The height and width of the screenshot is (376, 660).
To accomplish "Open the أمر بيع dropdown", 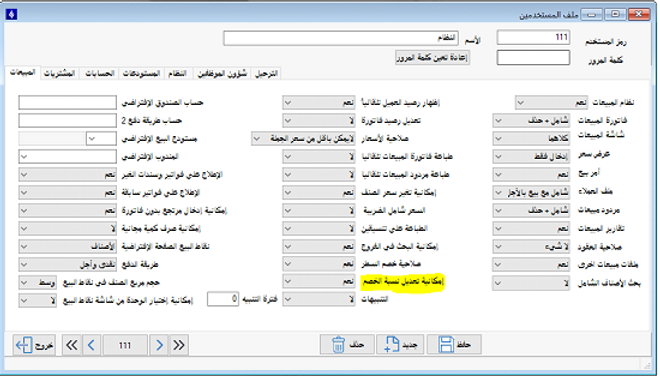I will 531,174.
